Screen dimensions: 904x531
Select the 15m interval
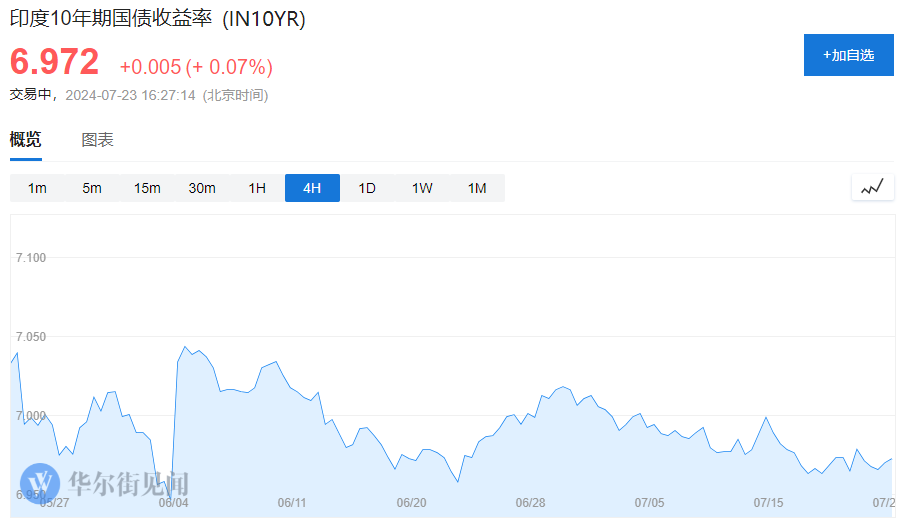click(x=147, y=188)
